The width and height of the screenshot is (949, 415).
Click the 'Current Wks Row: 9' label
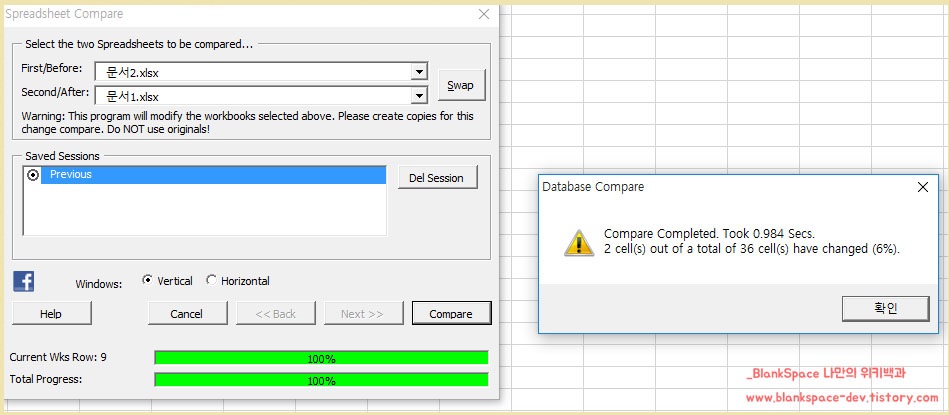58,358
